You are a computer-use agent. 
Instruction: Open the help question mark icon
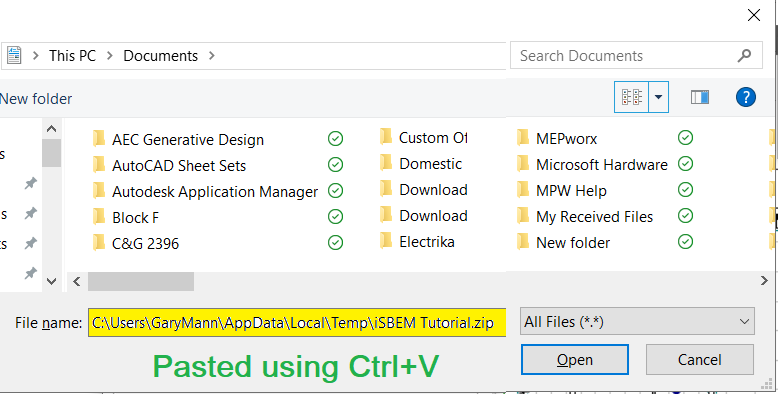coord(746,97)
